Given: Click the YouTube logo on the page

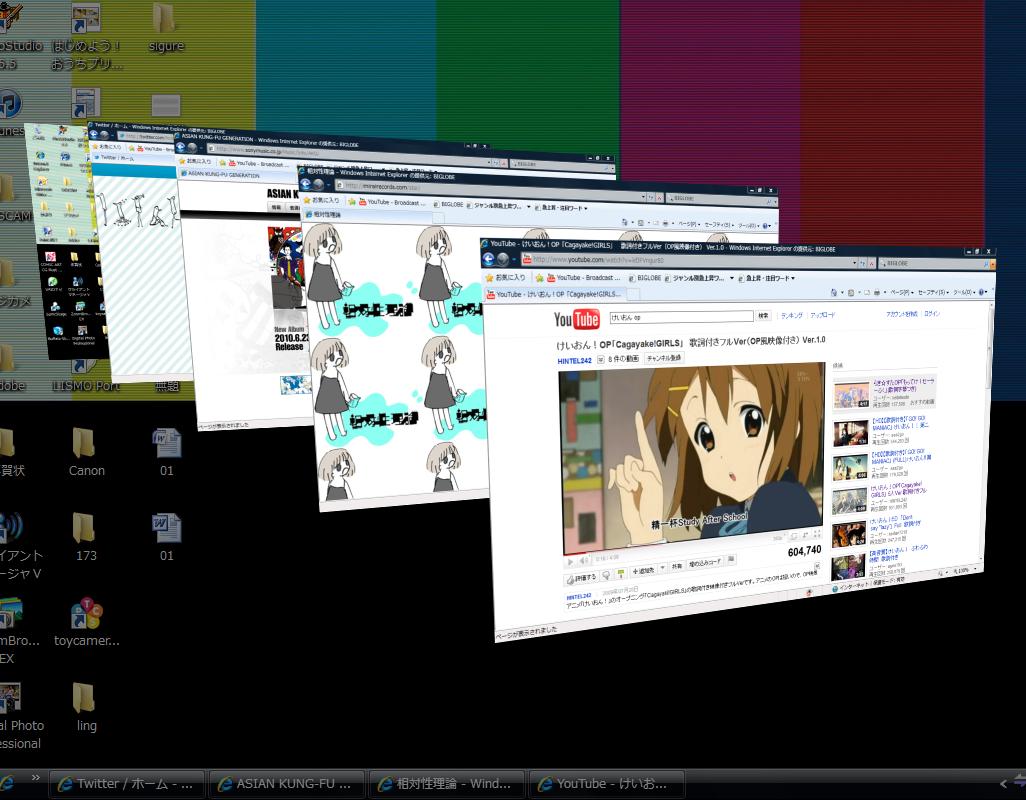Looking at the screenshot, I should point(576,319).
